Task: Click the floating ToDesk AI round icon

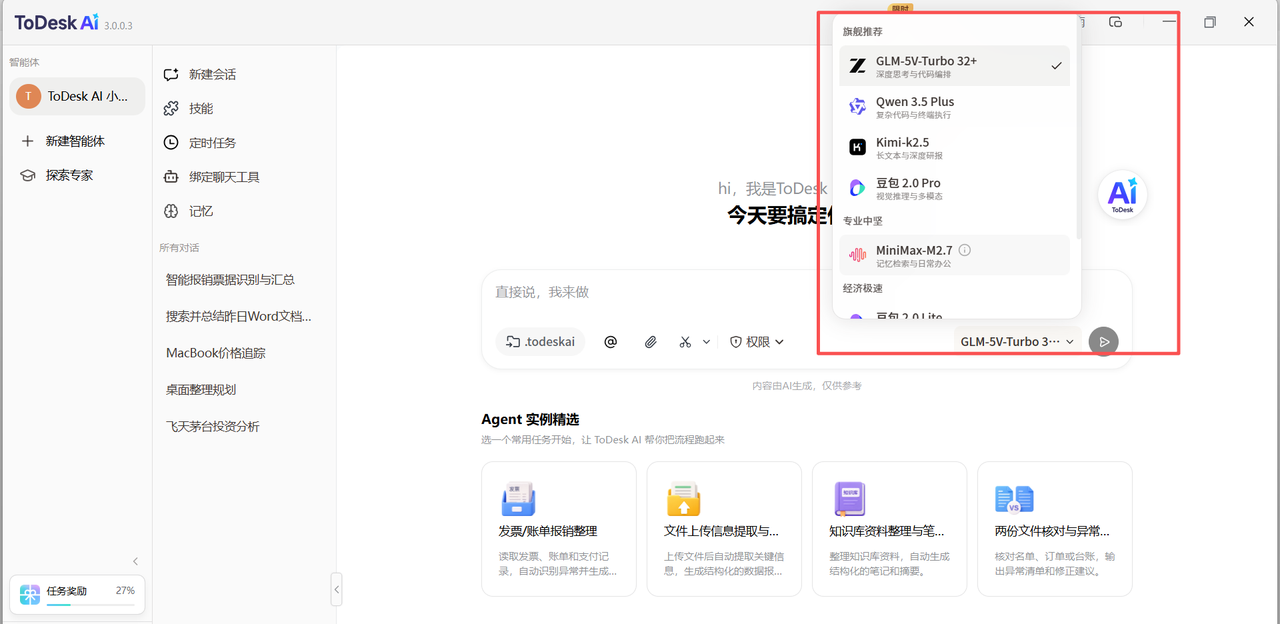Action: tap(1122, 196)
